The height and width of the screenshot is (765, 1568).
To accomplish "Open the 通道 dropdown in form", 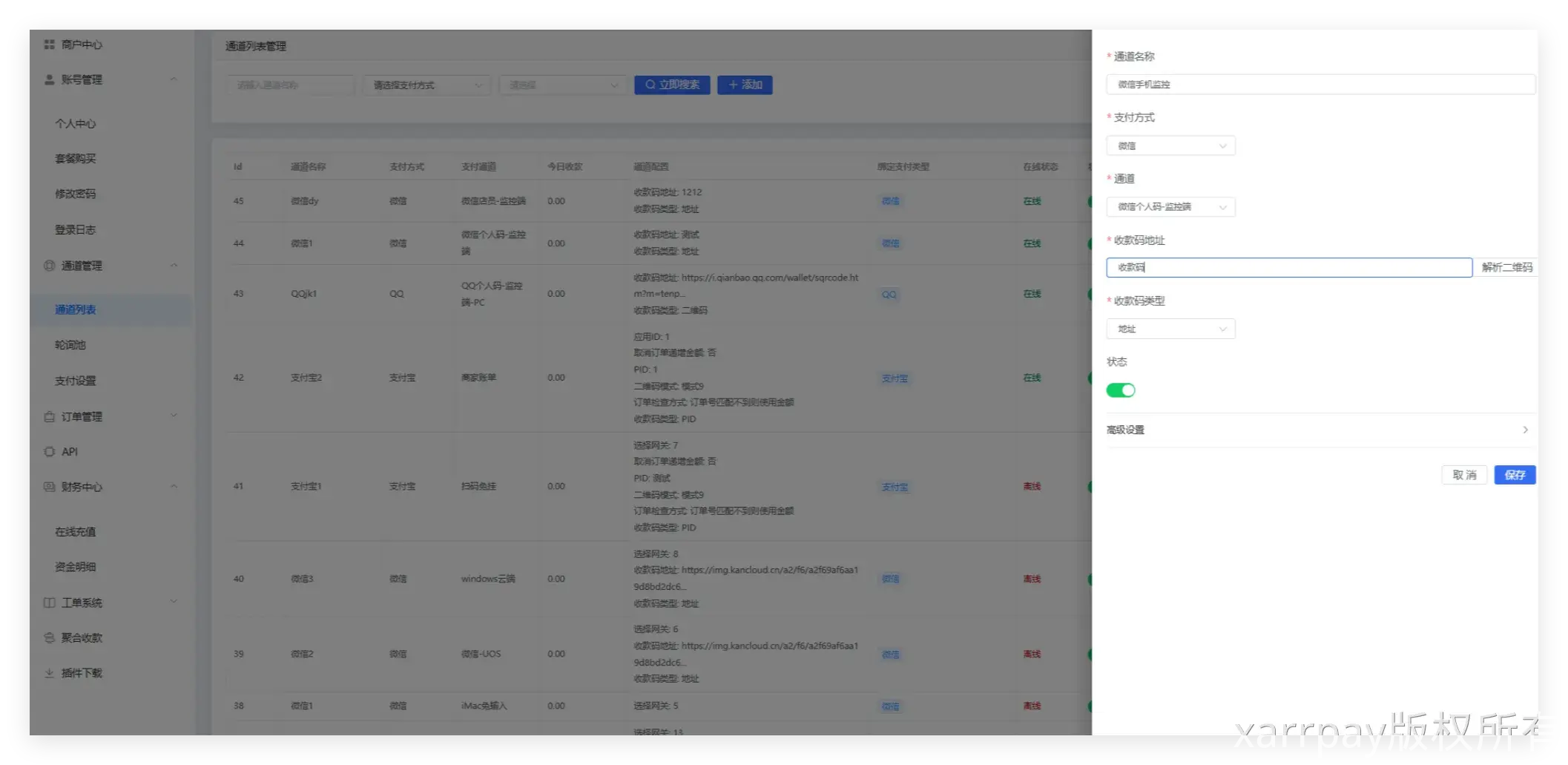I will (x=1170, y=207).
